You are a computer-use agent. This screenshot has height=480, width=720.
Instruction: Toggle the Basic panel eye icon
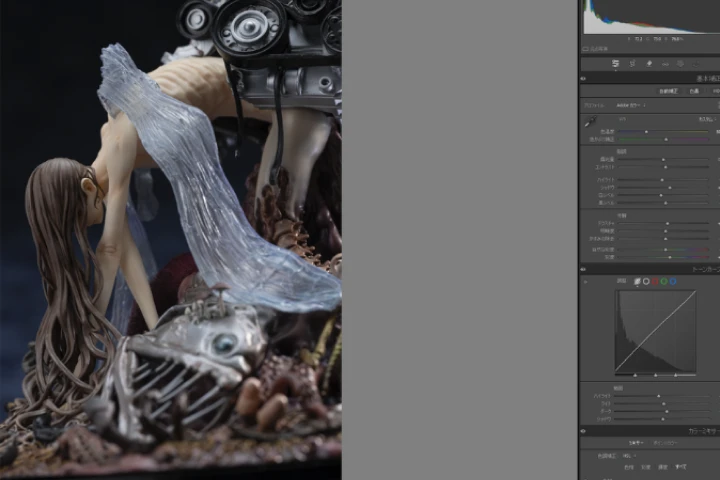(583, 79)
